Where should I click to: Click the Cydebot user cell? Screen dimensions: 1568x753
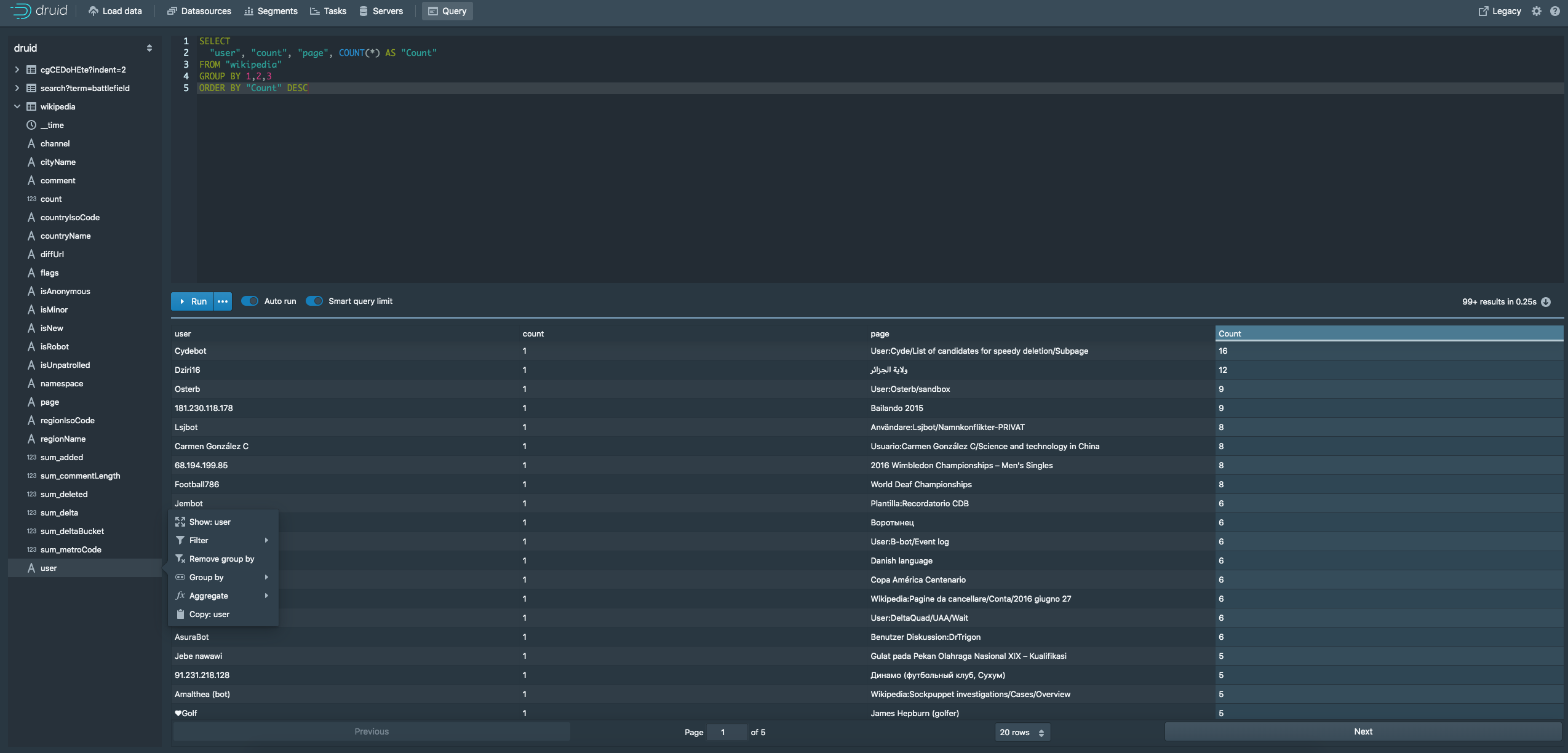344,351
